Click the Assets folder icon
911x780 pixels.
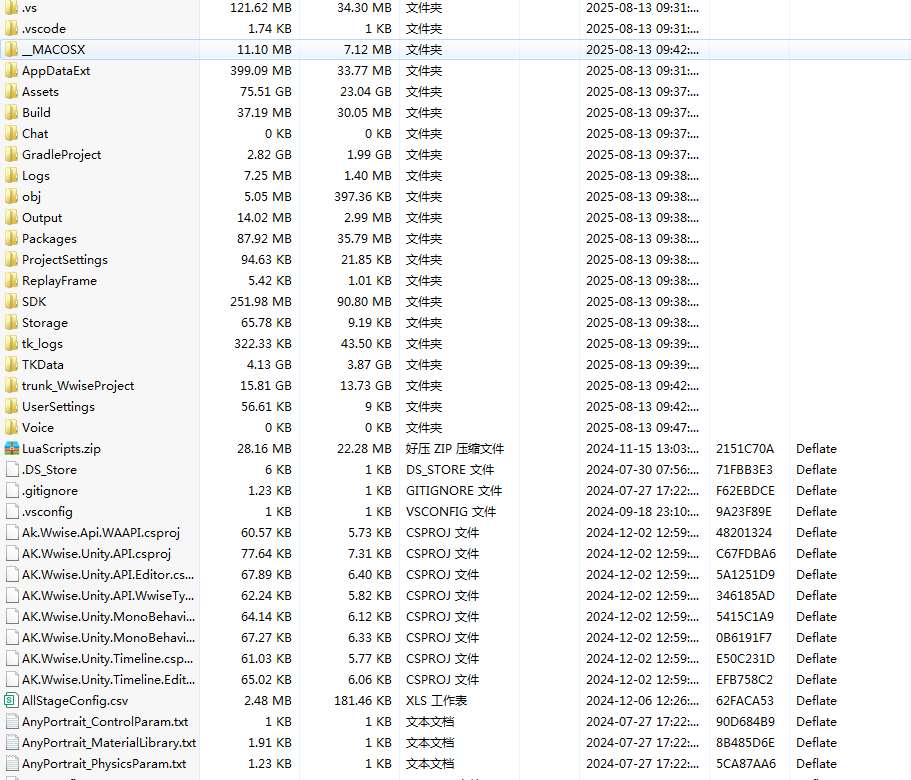click(x=12, y=92)
